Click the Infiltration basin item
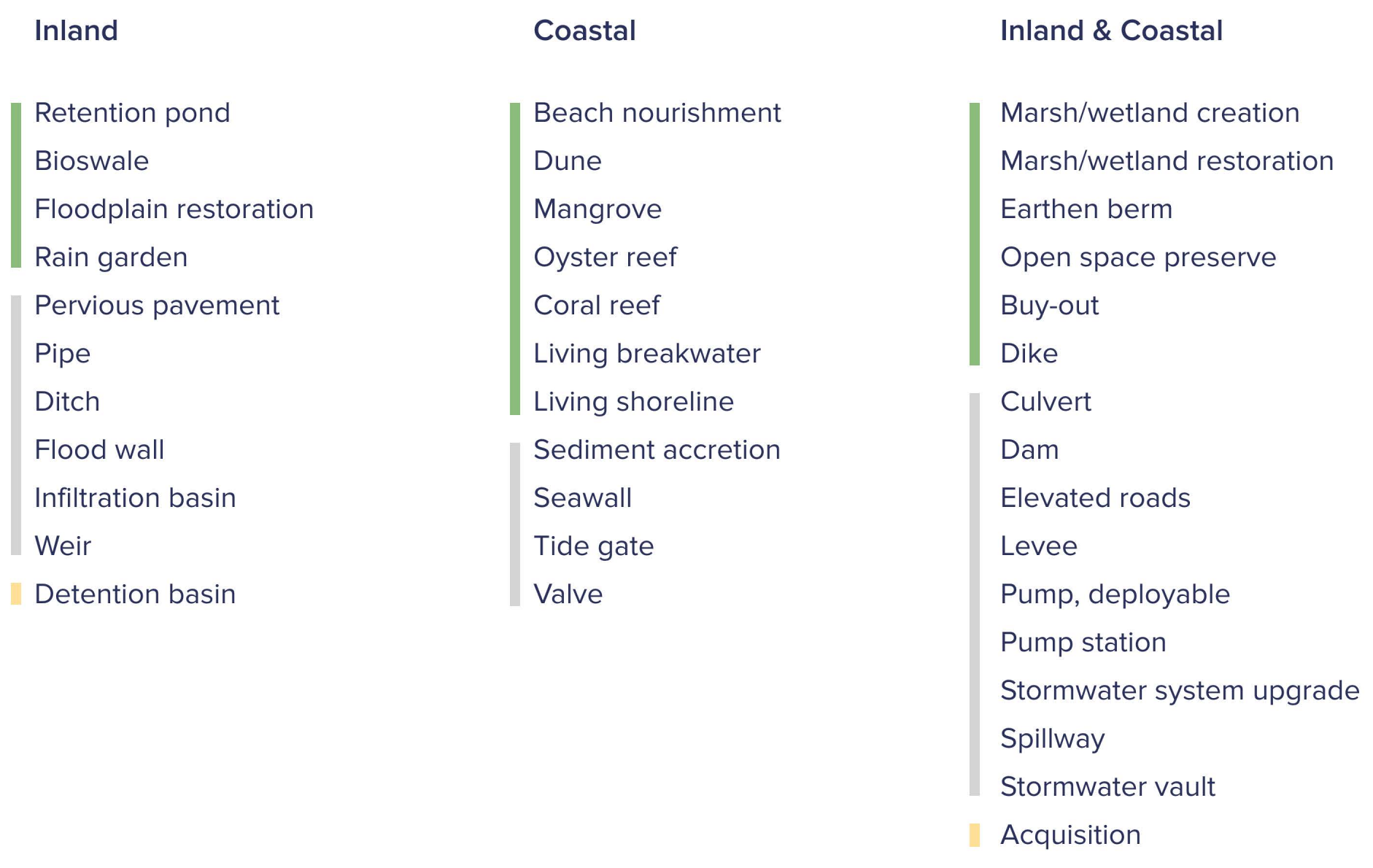The image size is (1373, 868). click(x=135, y=498)
